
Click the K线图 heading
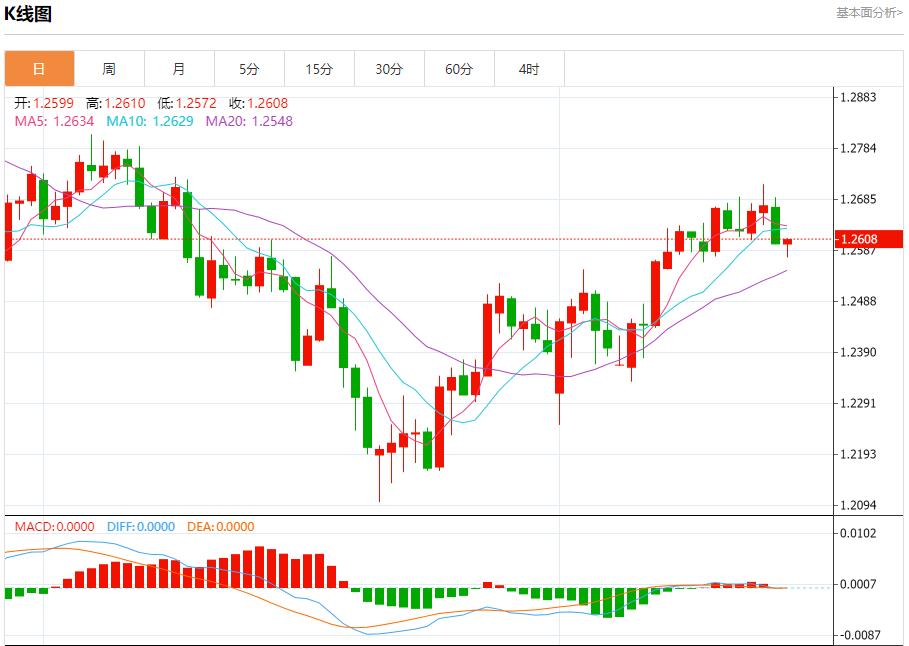pos(28,14)
